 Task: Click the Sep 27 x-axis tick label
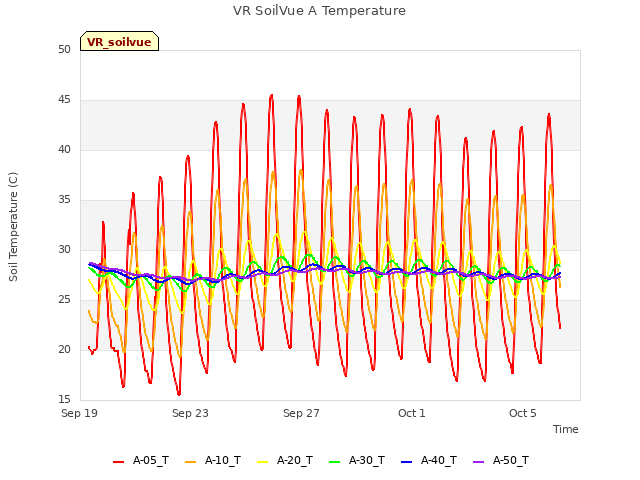301,413
